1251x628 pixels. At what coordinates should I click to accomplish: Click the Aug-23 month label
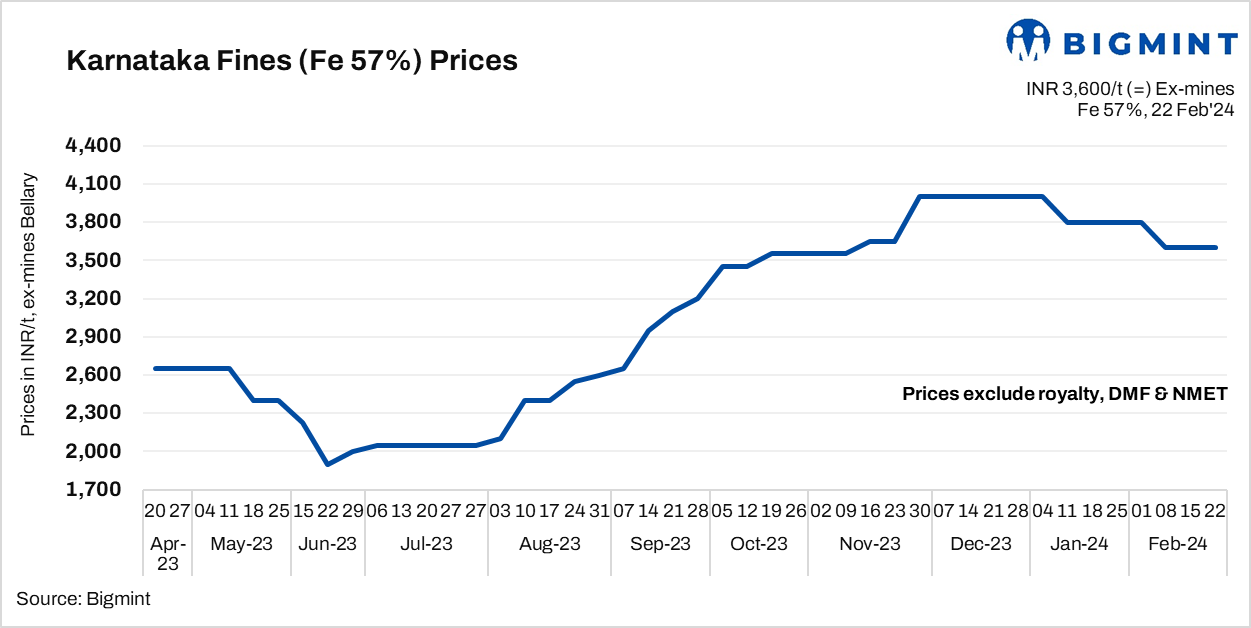tap(550, 544)
